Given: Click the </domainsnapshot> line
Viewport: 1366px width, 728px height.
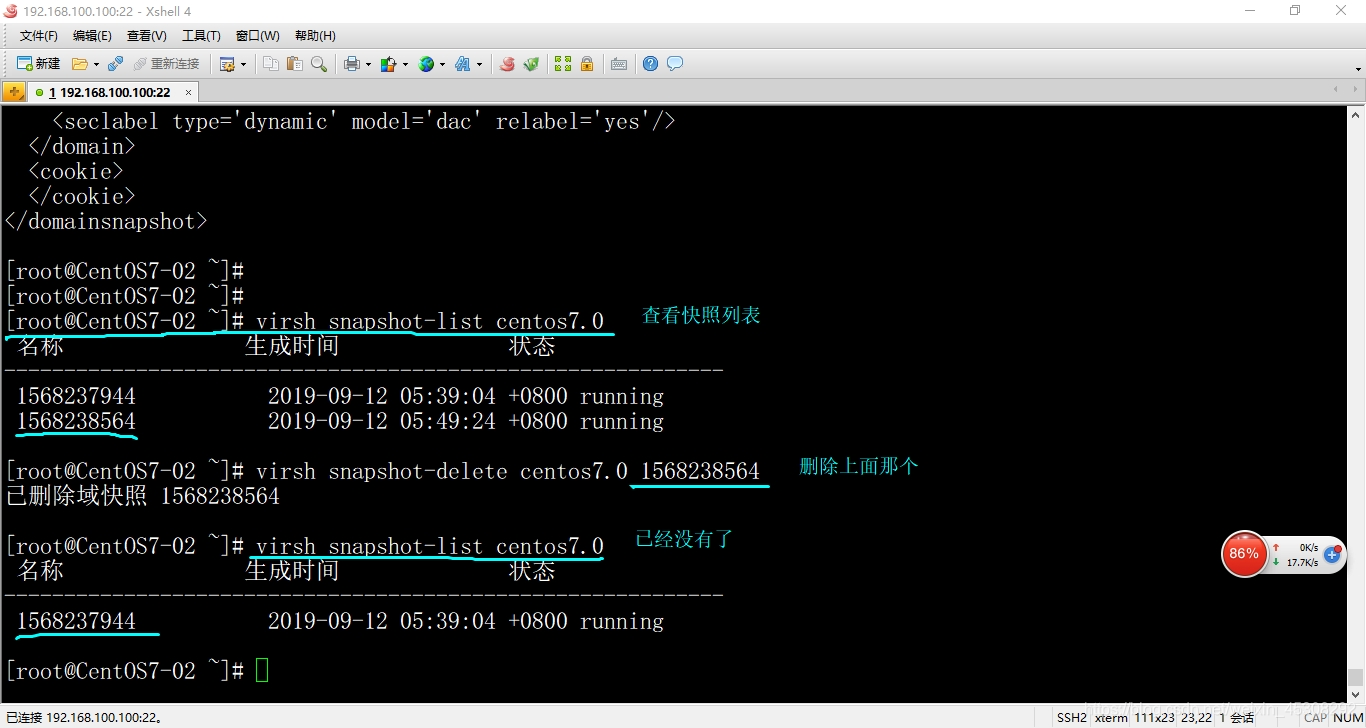Looking at the screenshot, I should pos(106,221).
